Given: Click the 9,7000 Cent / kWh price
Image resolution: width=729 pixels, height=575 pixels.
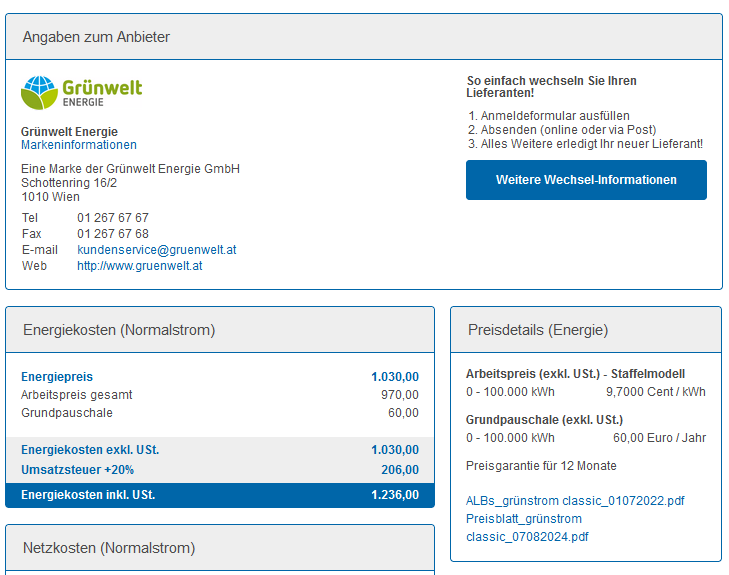Looking at the screenshot, I should click(x=656, y=392).
